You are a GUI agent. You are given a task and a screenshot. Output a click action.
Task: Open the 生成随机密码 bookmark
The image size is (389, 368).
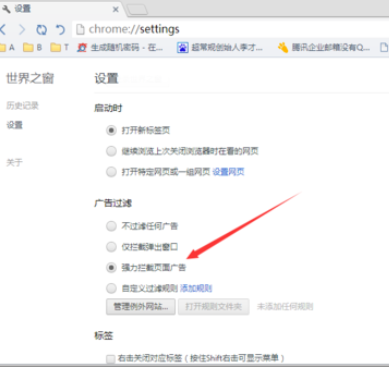(x=120, y=48)
